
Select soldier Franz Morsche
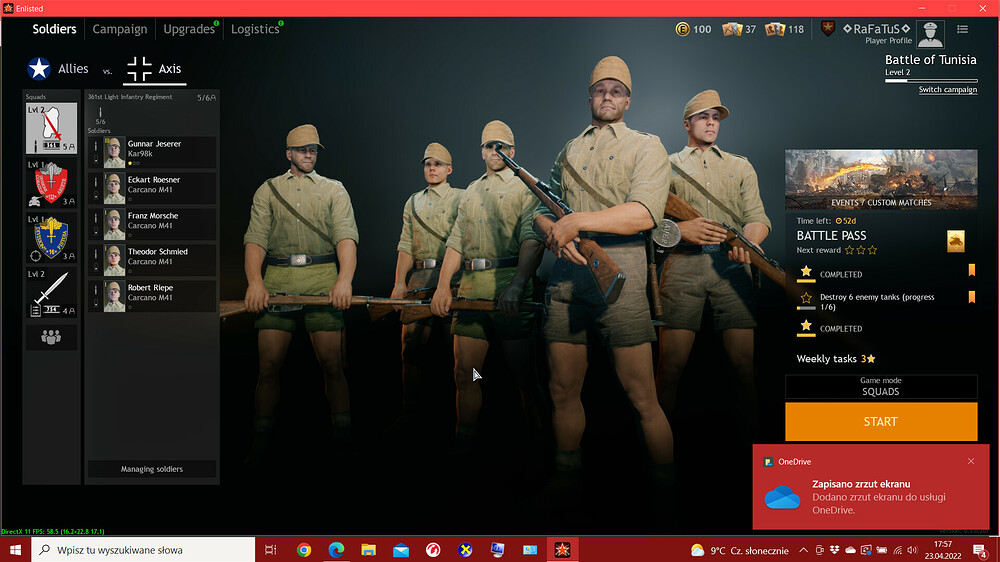(152, 225)
